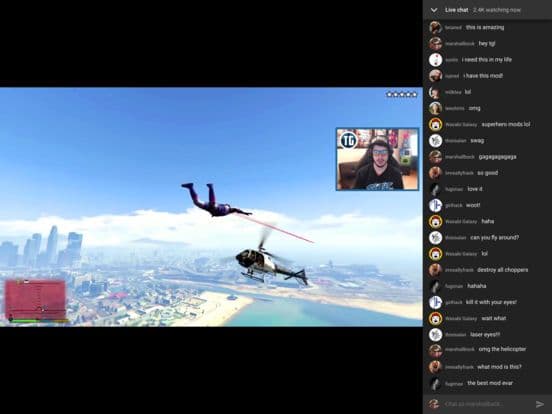Click the red minimap in game video
Viewport: 552px width, 414px height.
coord(35,299)
